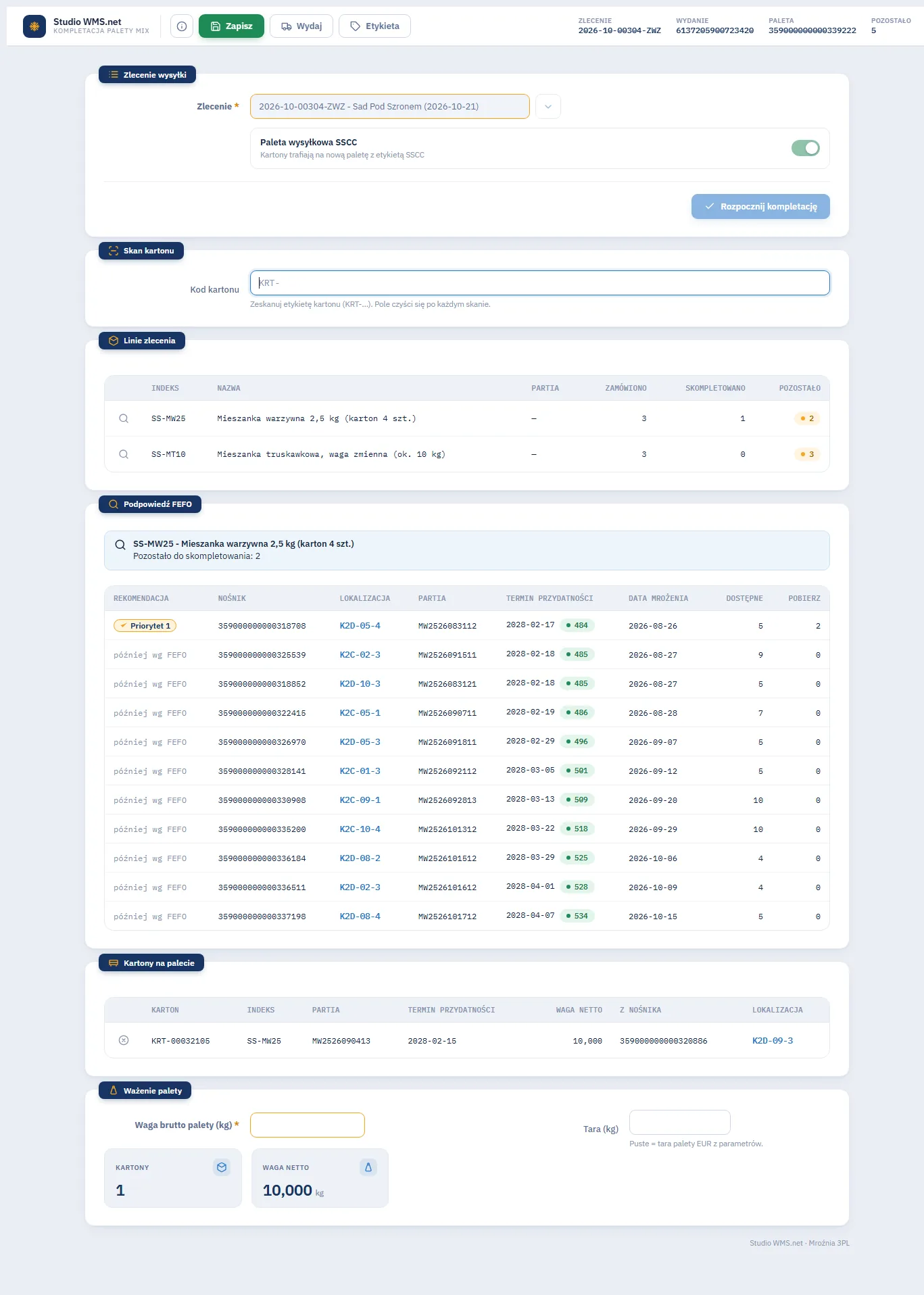Save with the Zapisz button
The height and width of the screenshot is (1295, 924).
pos(231,26)
